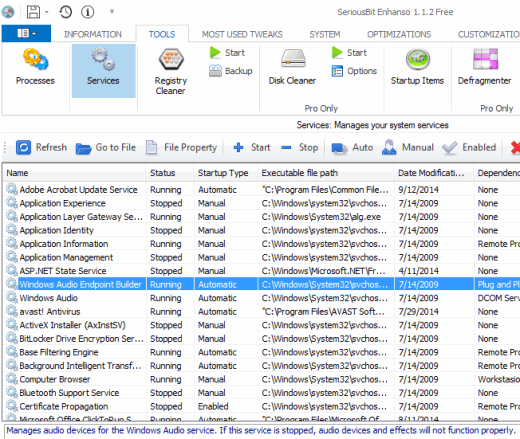Sort by the Dependencies column header

tap(497, 173)
